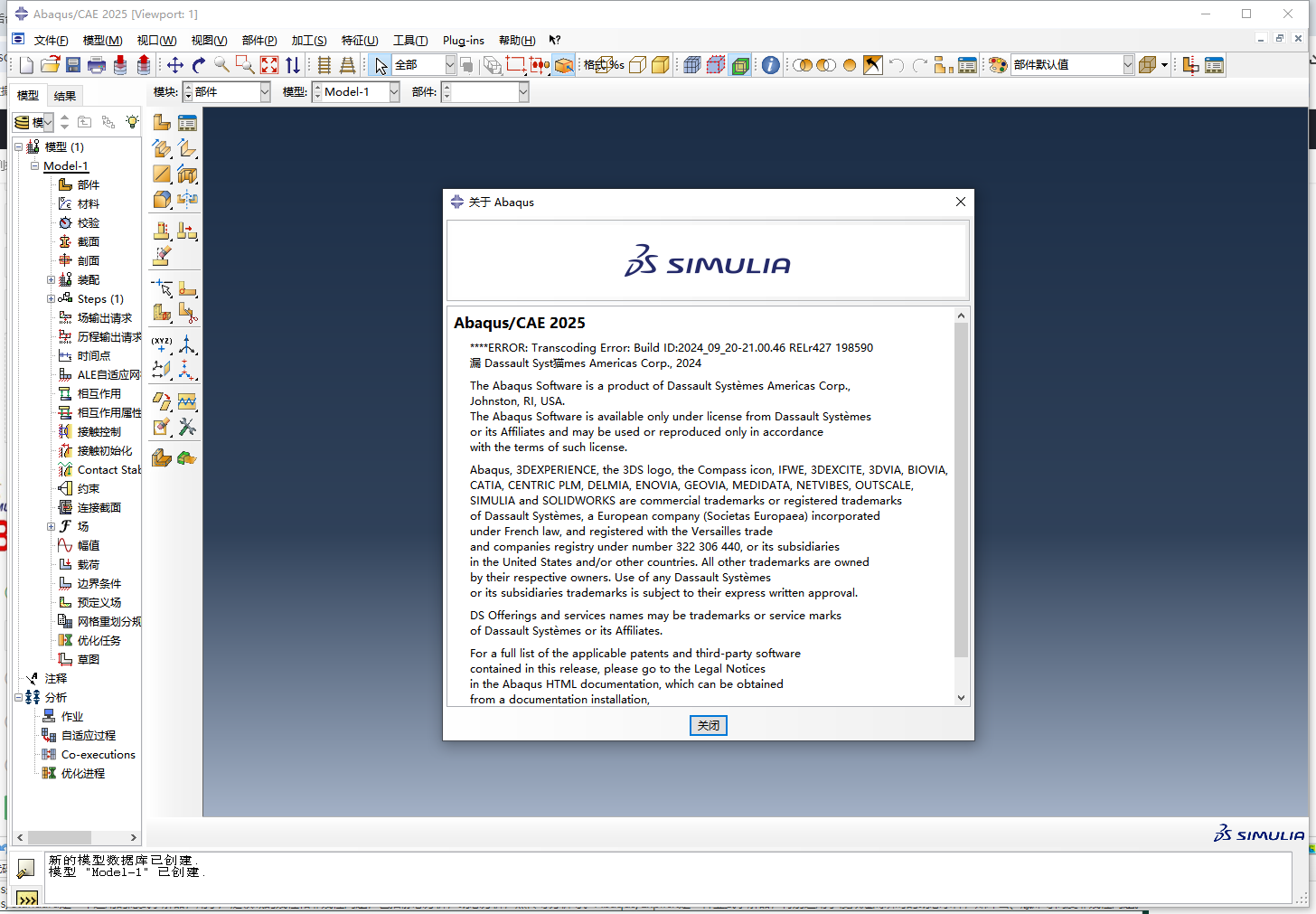Switch to the 结果 tab
The image size is (1316, 914).
65,95
